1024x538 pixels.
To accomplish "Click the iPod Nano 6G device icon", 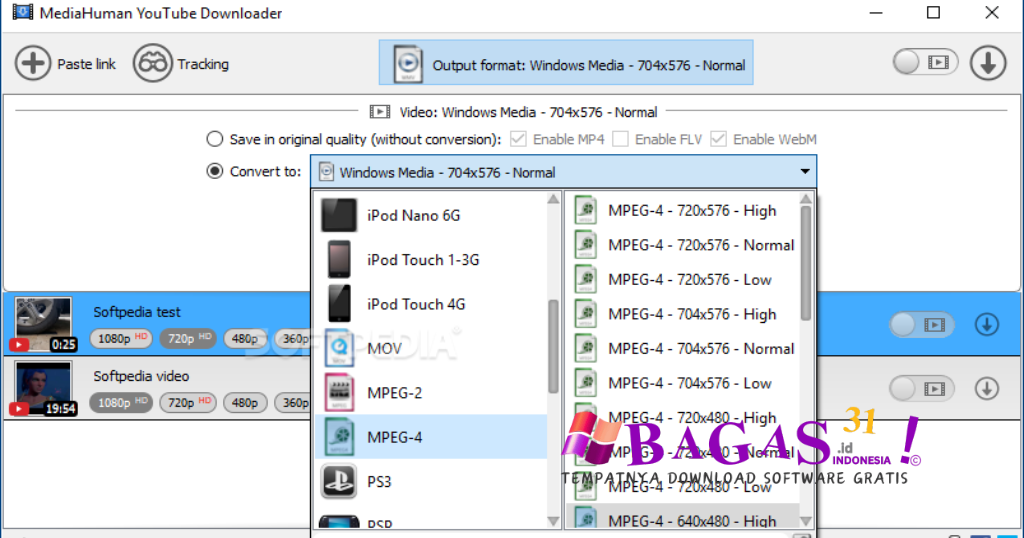I will pos(339,215).
